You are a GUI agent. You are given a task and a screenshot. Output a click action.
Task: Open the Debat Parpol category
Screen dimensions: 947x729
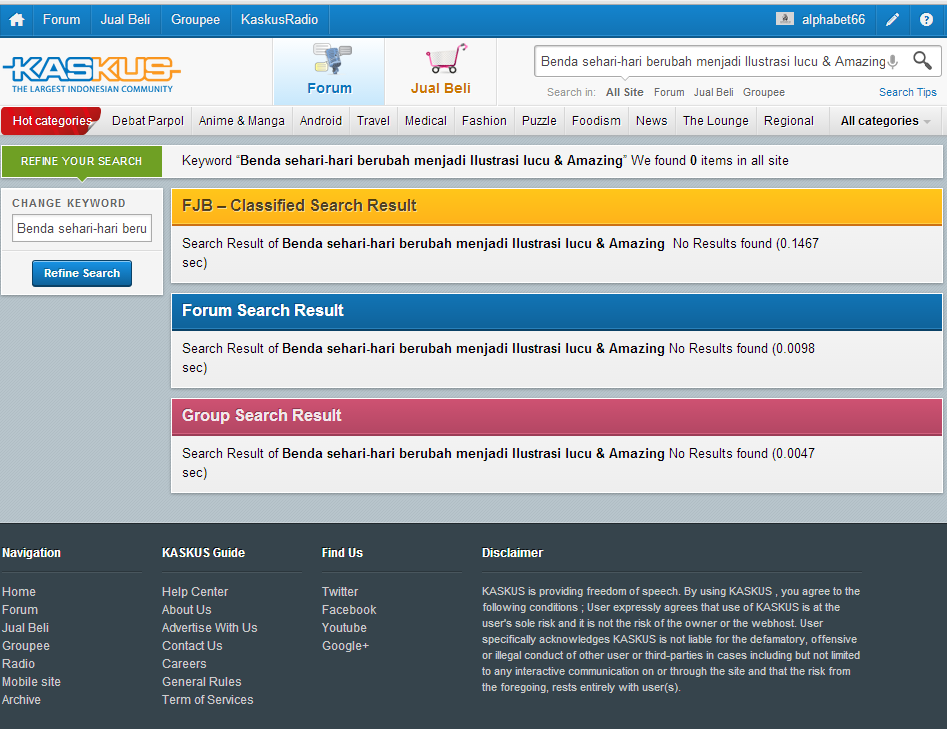147,121
